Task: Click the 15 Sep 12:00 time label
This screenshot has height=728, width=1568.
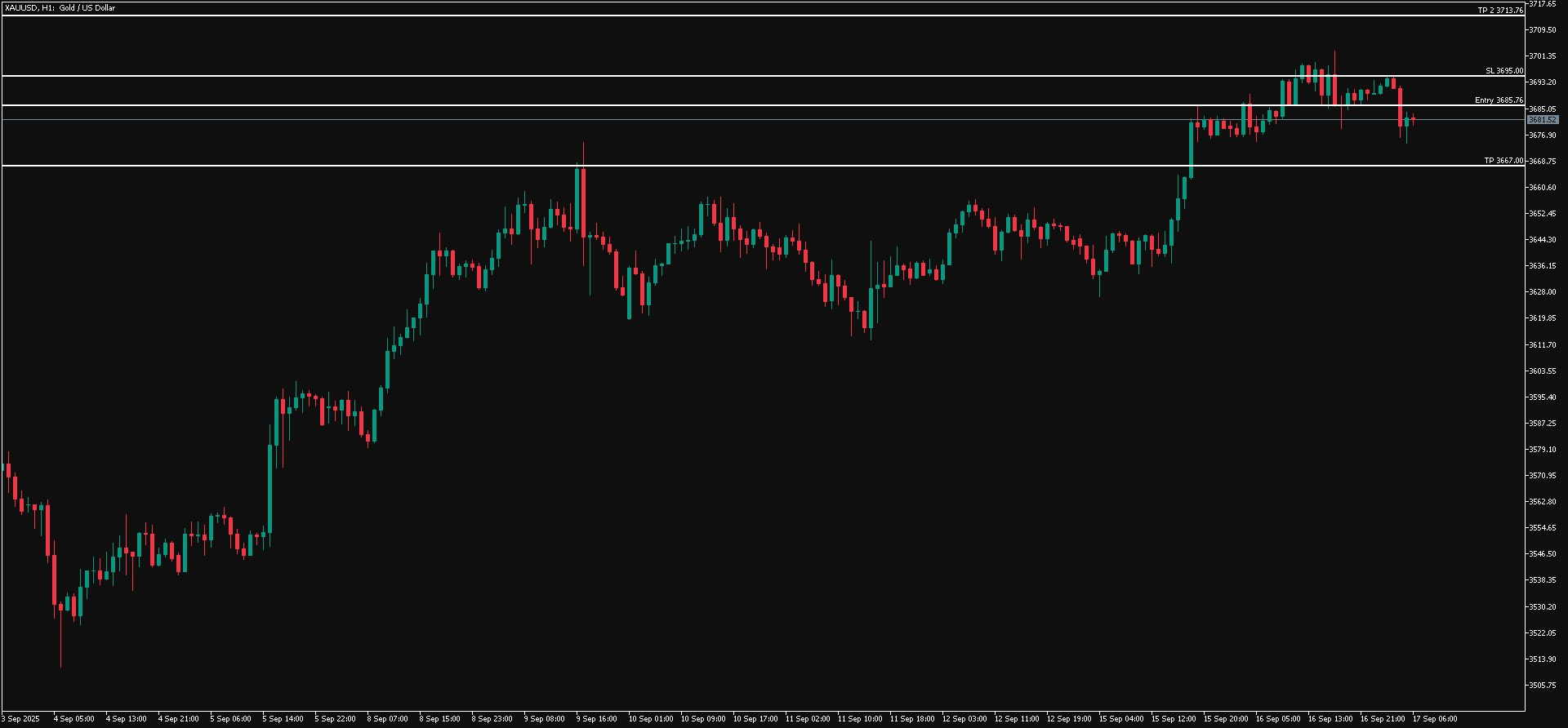Action: point(1174,719)
